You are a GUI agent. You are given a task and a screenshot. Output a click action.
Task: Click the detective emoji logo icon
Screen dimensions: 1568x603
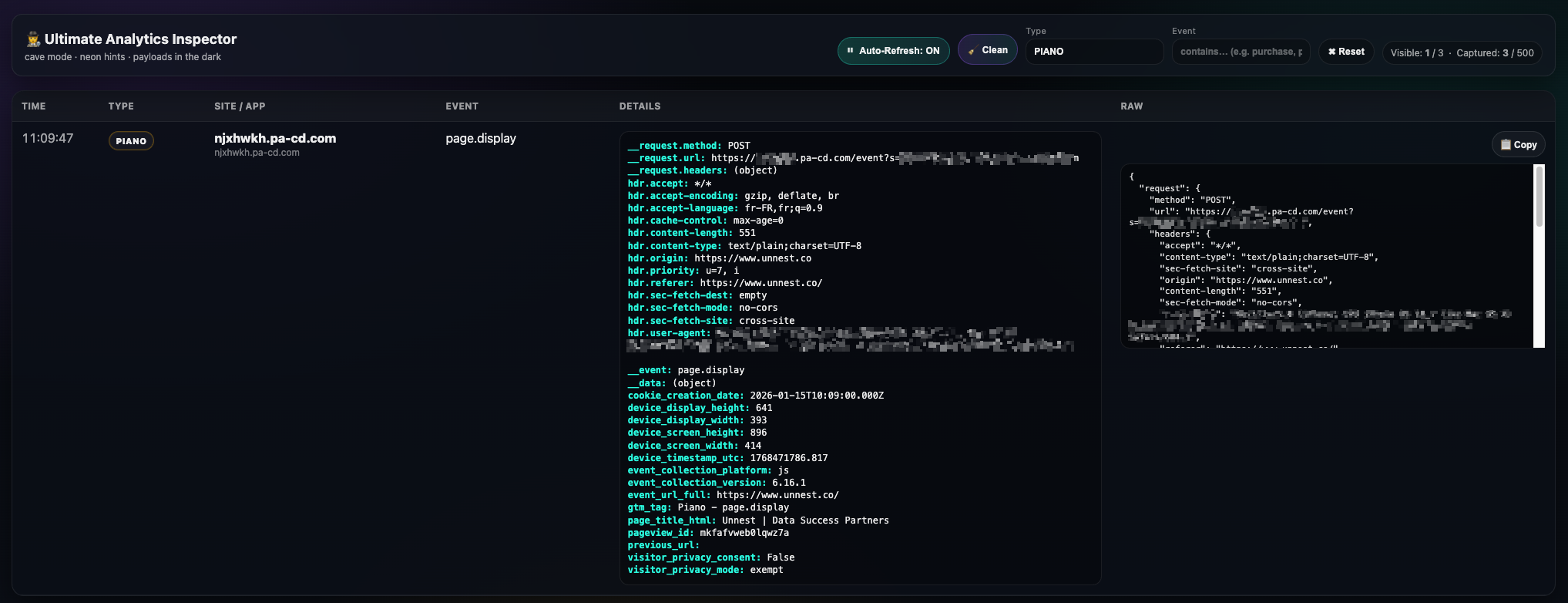[33, 39]
